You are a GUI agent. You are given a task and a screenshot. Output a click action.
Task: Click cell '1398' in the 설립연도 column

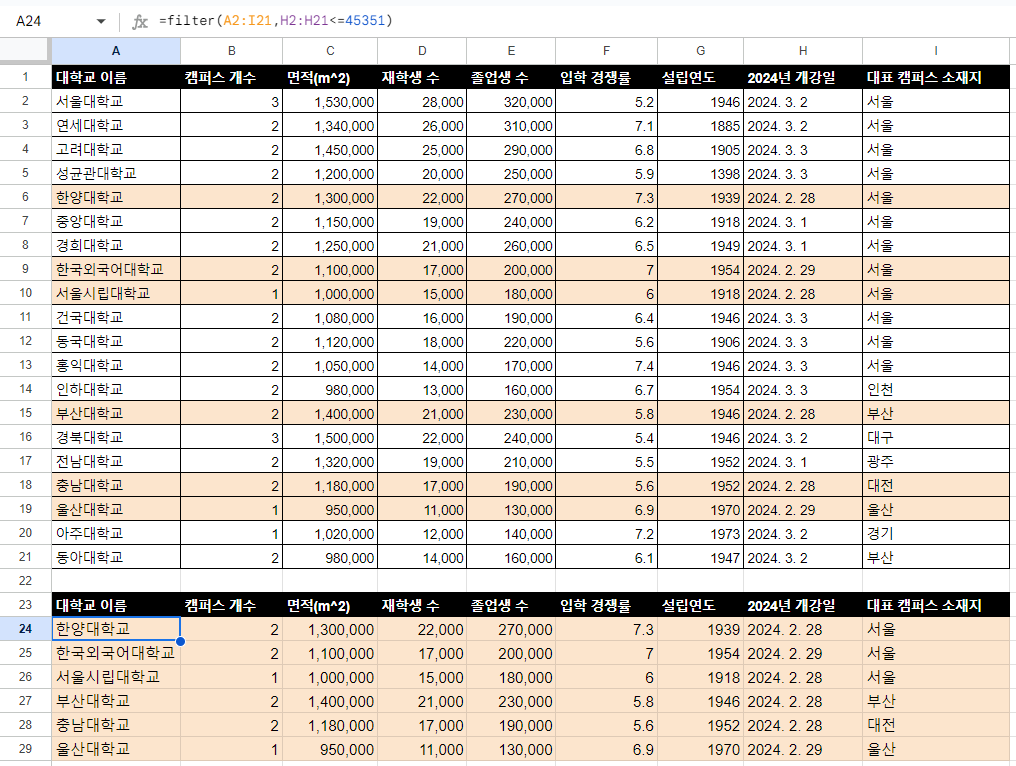coord(700,174)
